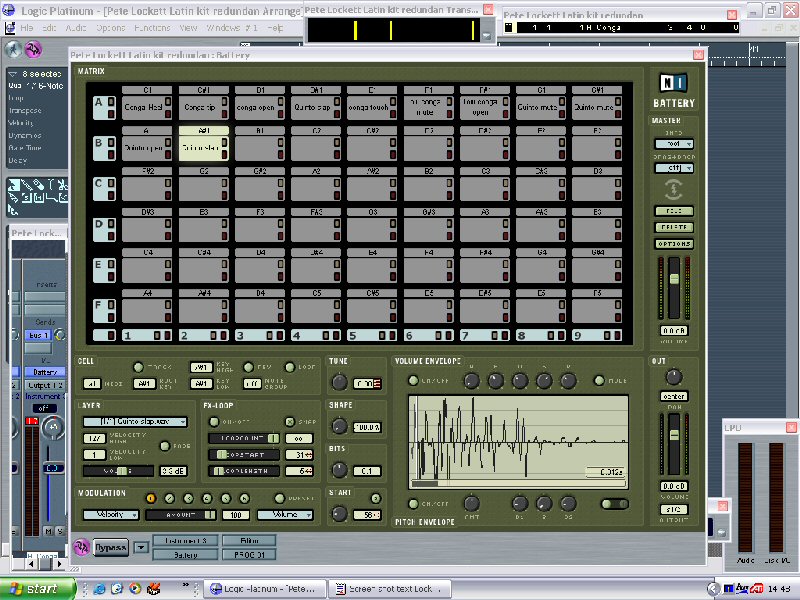Image resolution: width=800 pixels, height=600 pixels.
Task: Click the Shape knob
Action: coord(340,426)
